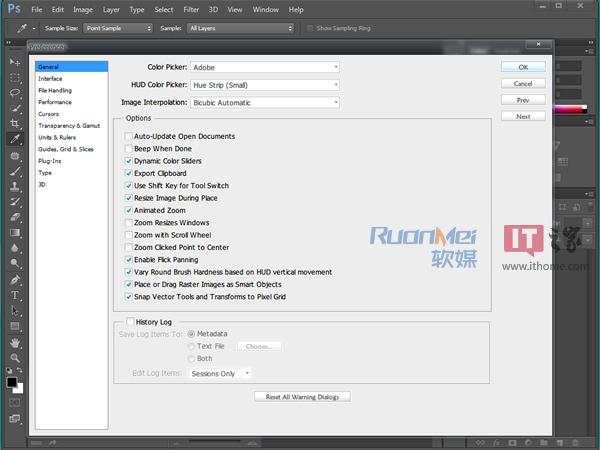Uncheck Snap Vector Tools to Pixel Grid
Viewport: 600px width, 450px height.
coord(129,297)
